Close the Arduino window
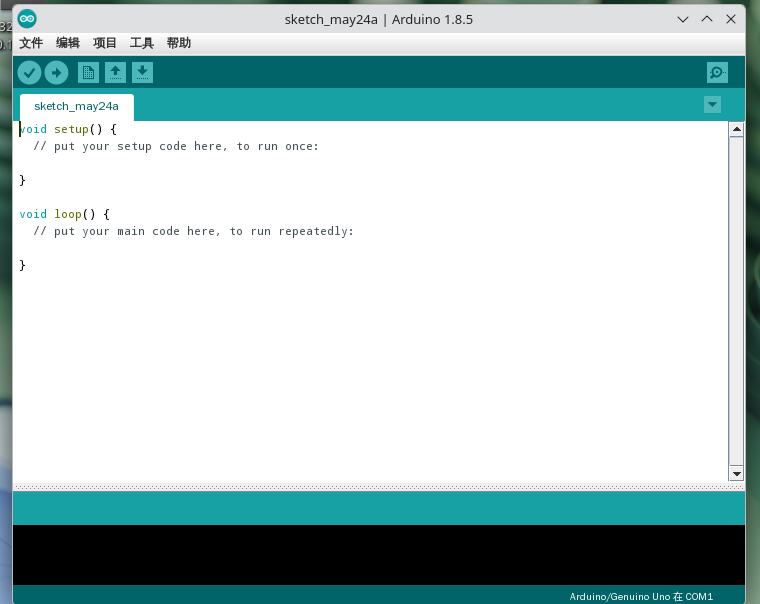The width and height of the screenshot is (760, 604). (731, 19)
